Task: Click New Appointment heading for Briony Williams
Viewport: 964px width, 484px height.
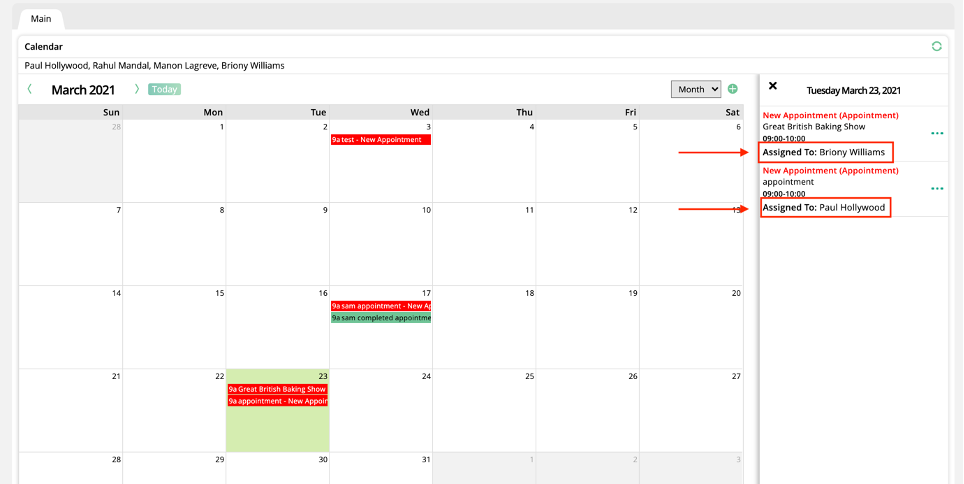Action: coord(830,115)
